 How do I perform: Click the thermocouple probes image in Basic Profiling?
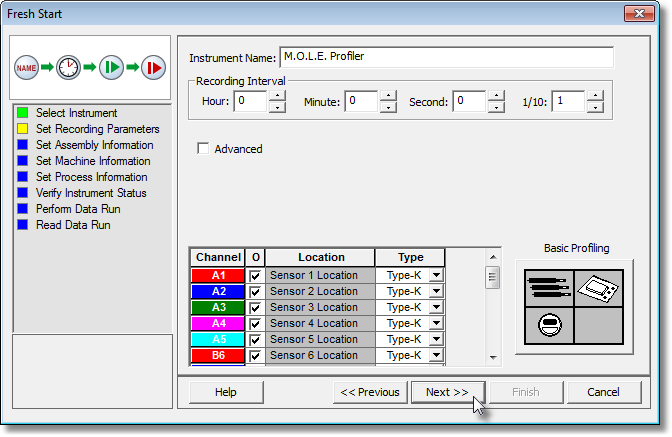click(549, 288)
